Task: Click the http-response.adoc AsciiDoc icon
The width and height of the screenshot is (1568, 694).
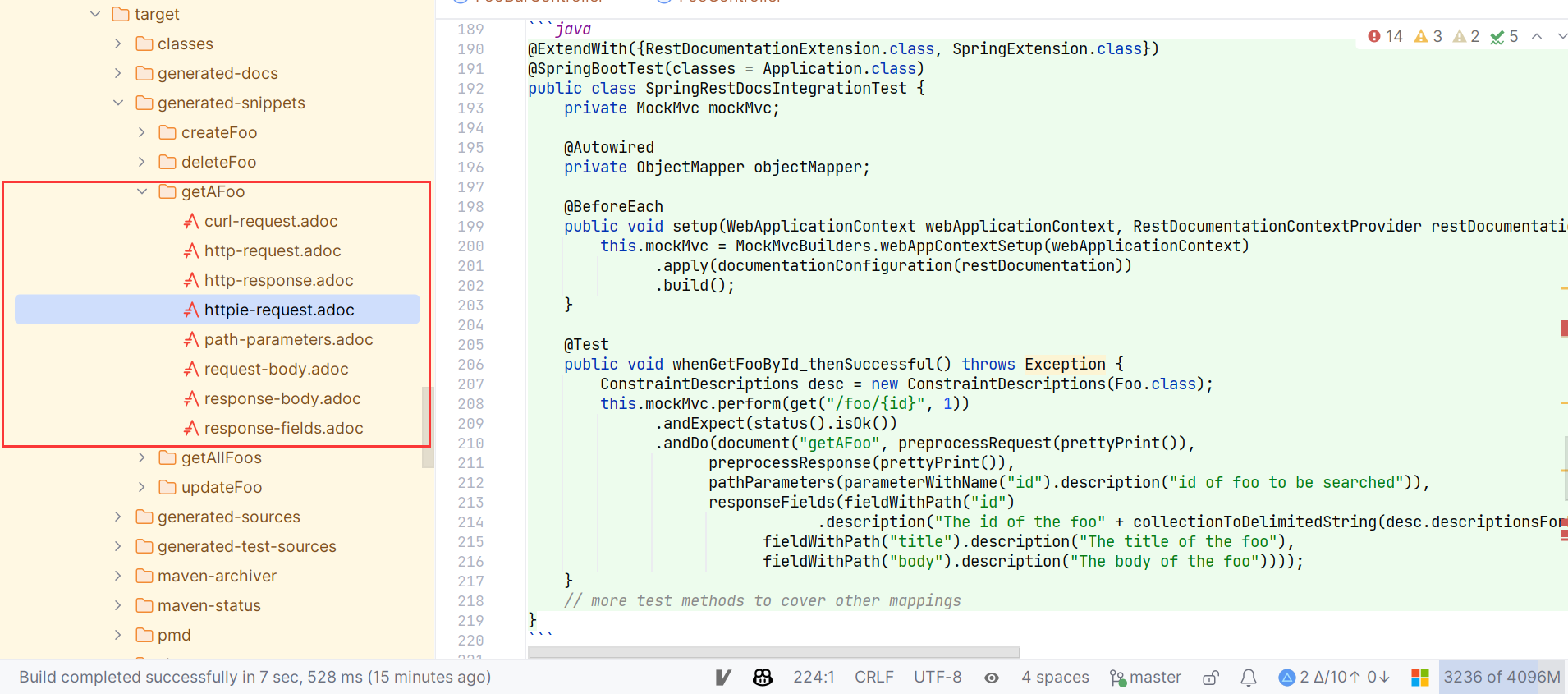Action: pos(191,280)
